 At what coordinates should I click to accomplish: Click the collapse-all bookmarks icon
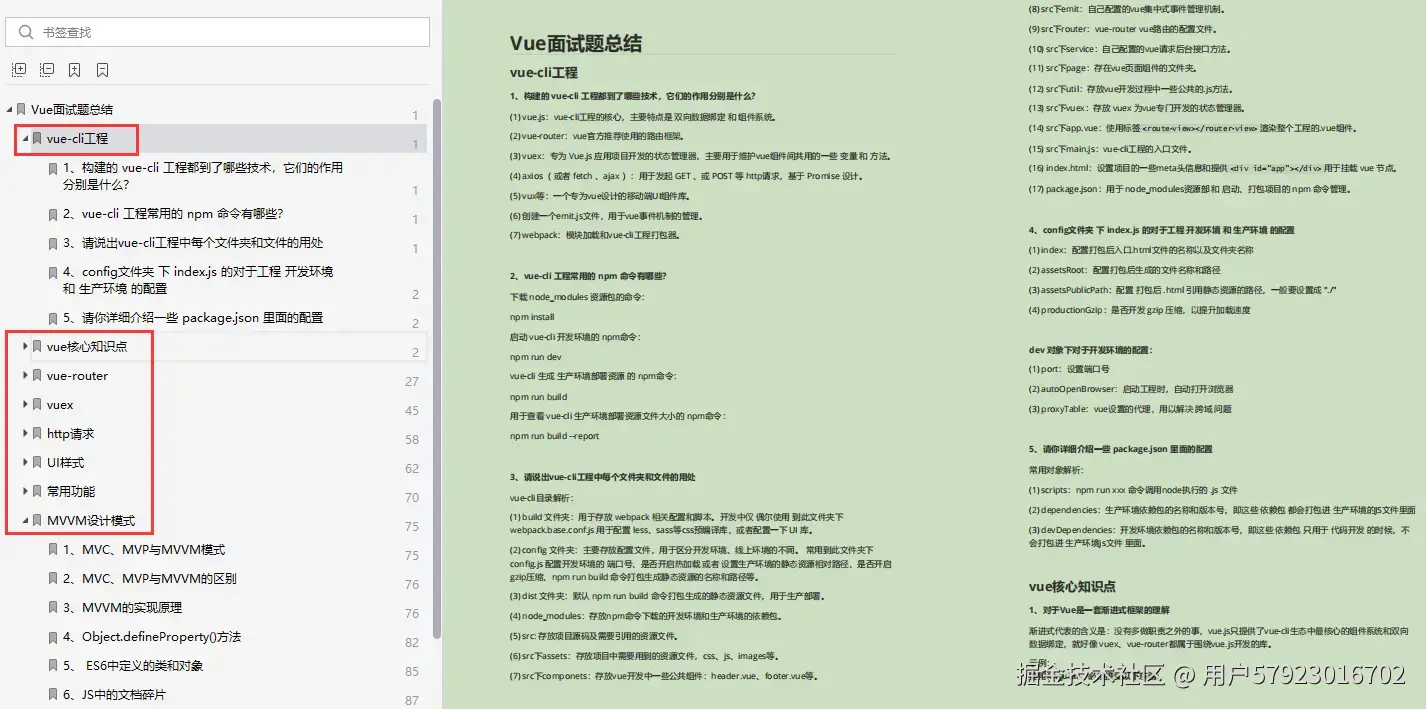click(x=47, y=70)
